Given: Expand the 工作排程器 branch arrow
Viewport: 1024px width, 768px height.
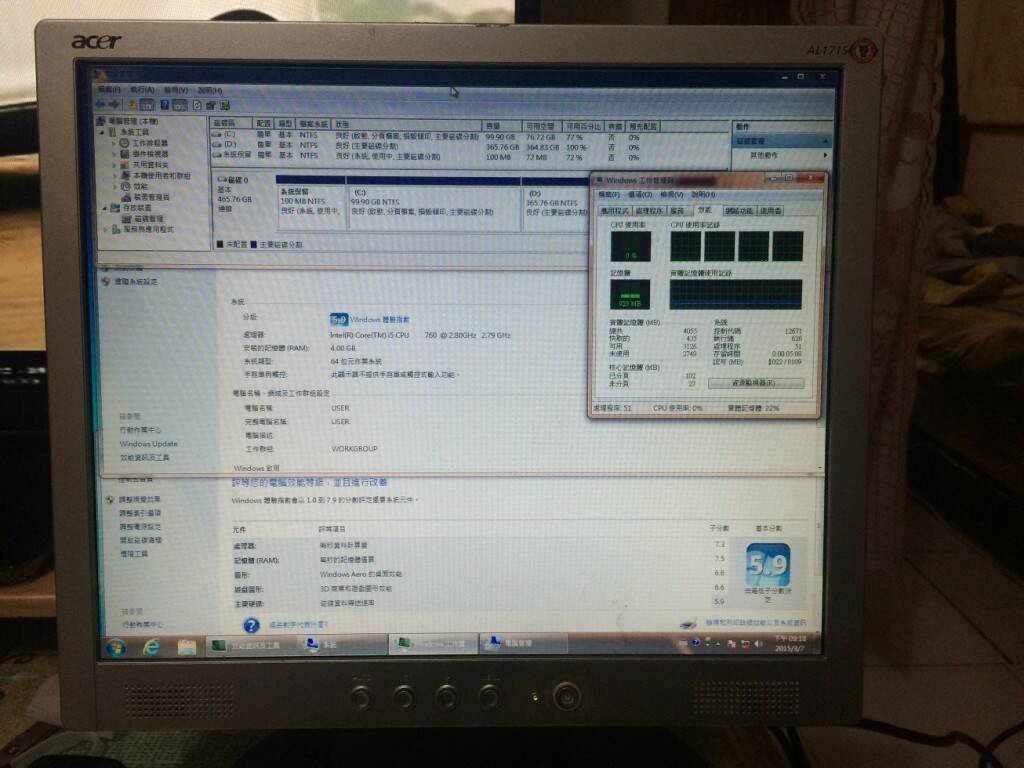Looking at the screenshot, I should 114,143.
